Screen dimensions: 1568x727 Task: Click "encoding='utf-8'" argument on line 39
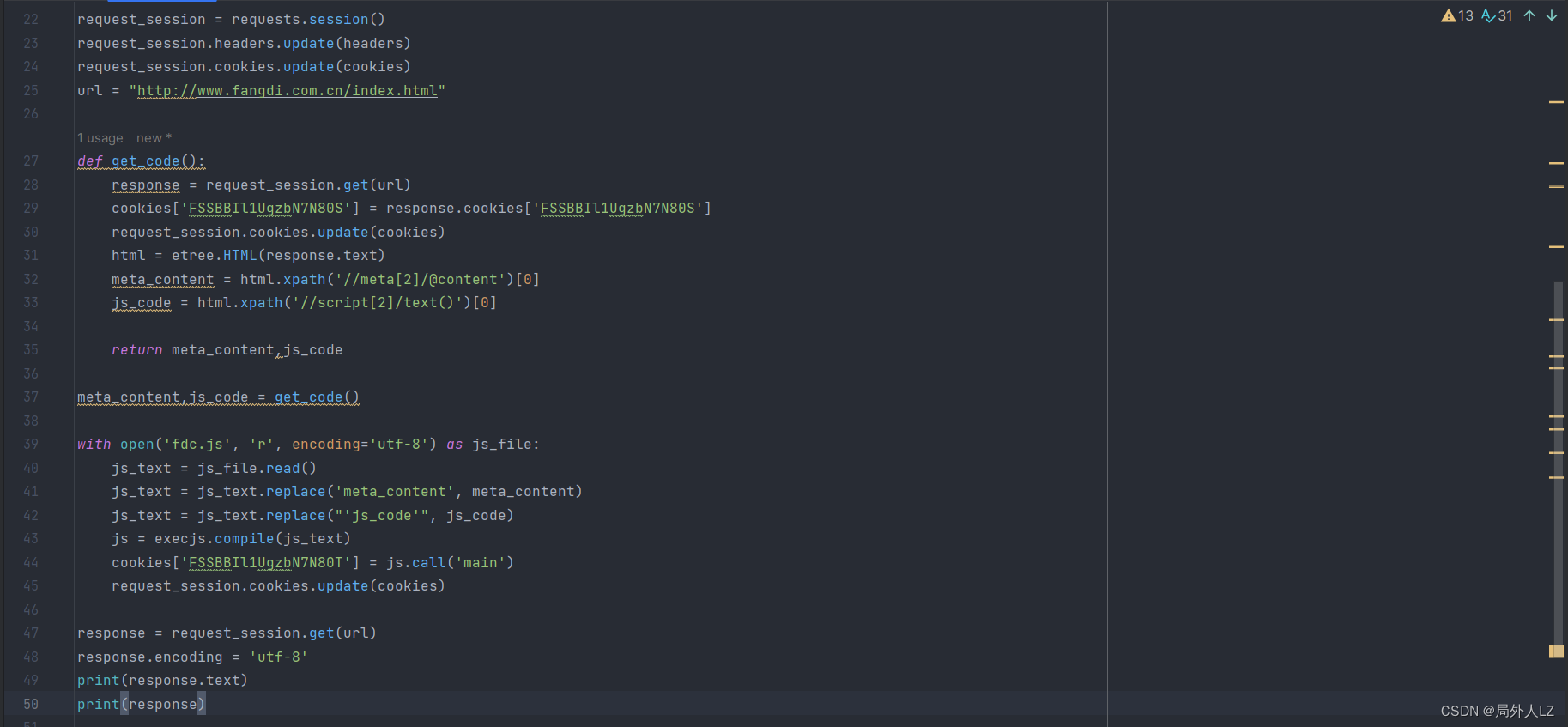point(360,445)
